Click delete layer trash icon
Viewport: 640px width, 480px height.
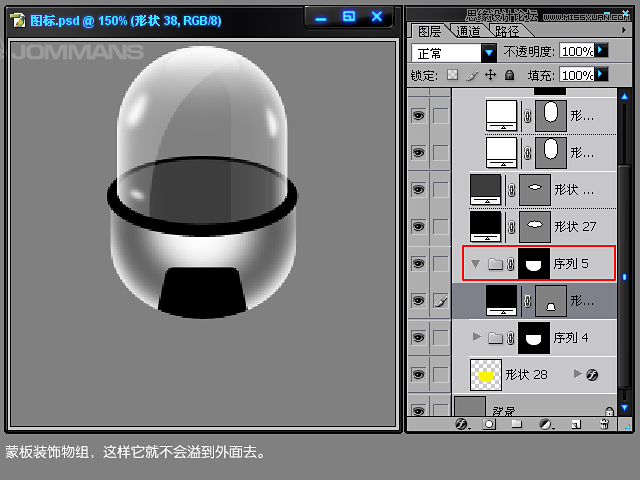(x=604, y=424)
